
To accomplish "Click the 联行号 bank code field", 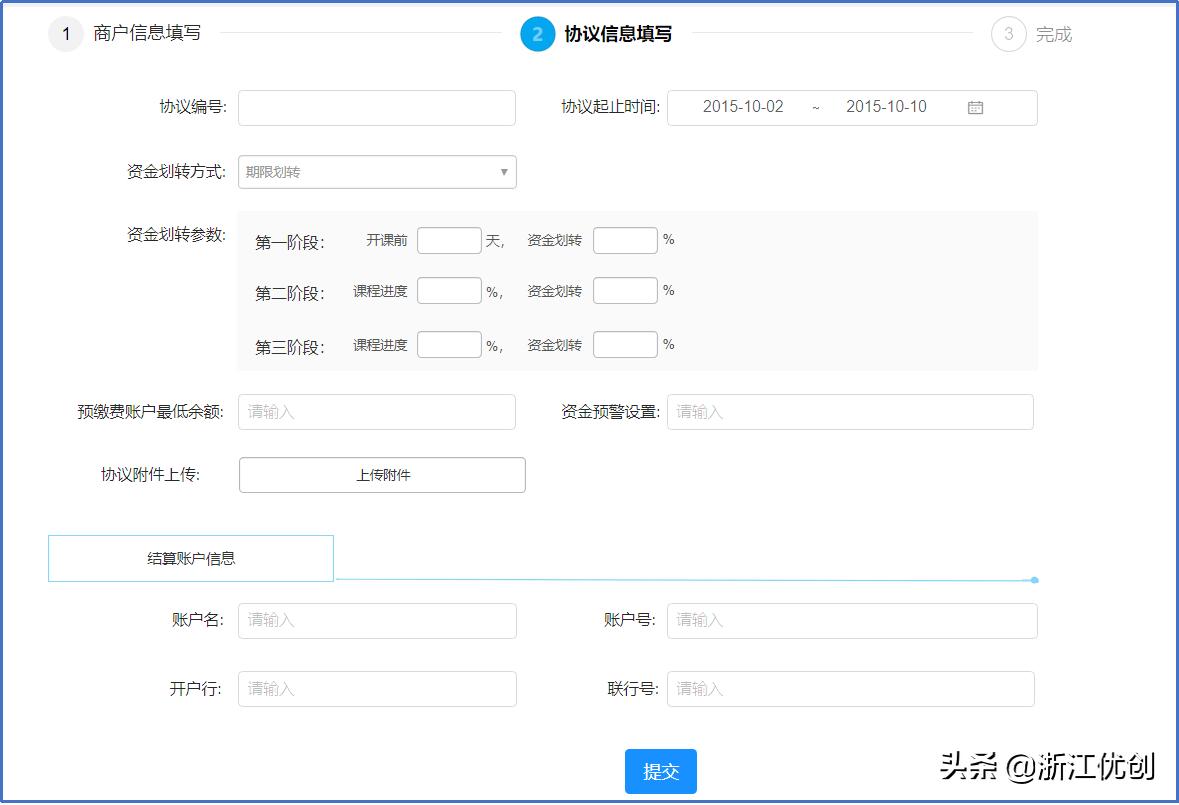I will [851, 688].
